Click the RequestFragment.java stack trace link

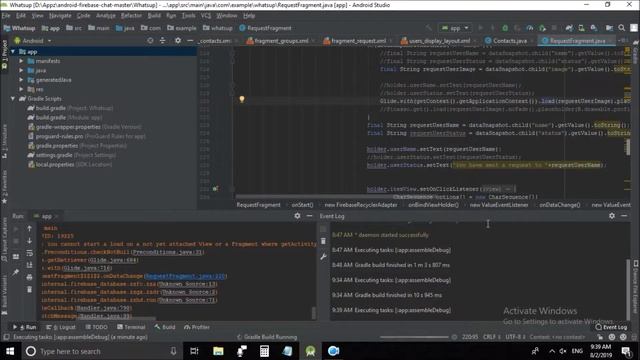coord(185,276)
